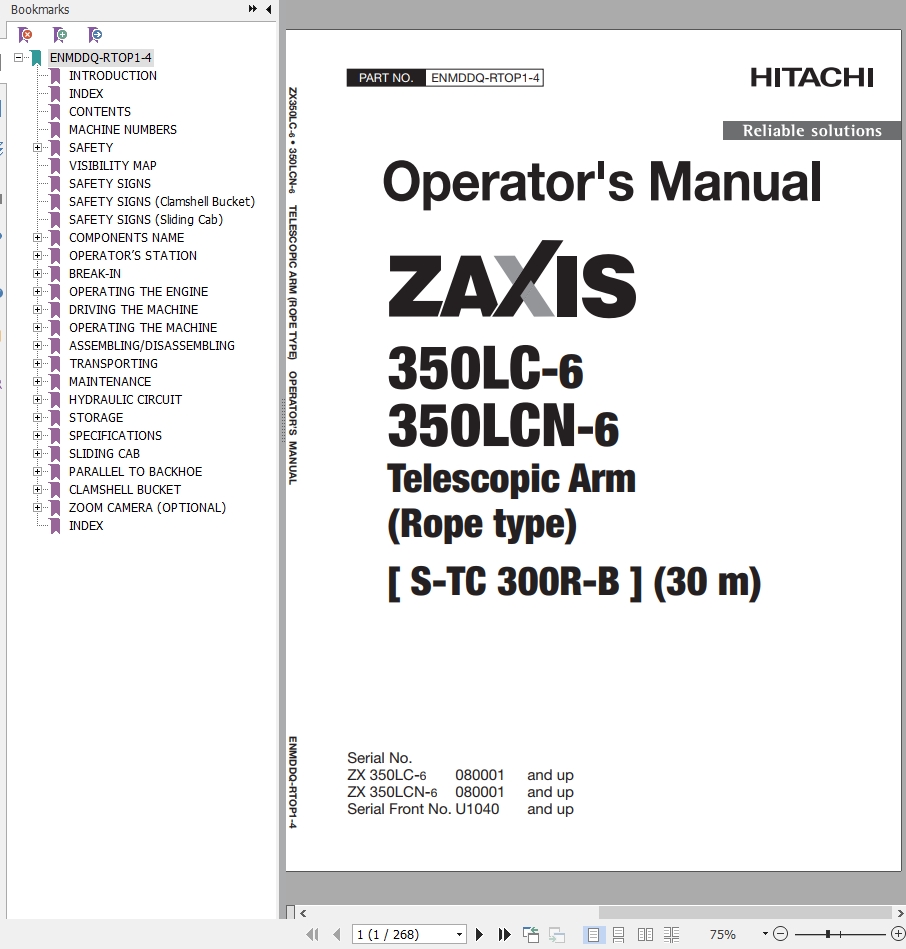Open SAFETY SIGNS (Clamshell Bucket) bookmark
This screenshot has width=906, height=949.
pos(162,202)
